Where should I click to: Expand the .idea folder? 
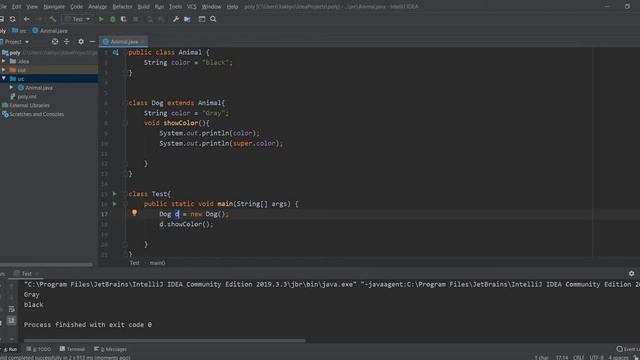click(x=4, y=61)
